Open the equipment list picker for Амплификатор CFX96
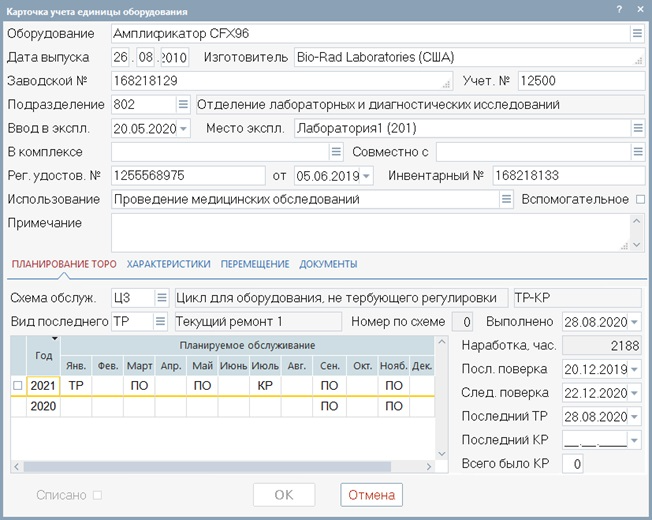 pos(637,33)
